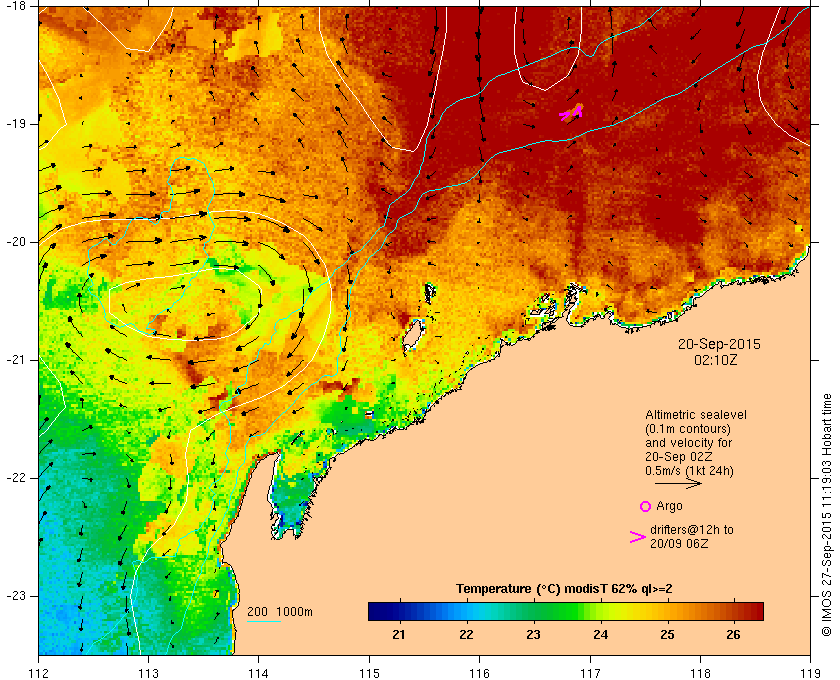Click the 'Temperature (°C) modisT 62% ql>=2' title
840x680 pixels.
(564, 589)
